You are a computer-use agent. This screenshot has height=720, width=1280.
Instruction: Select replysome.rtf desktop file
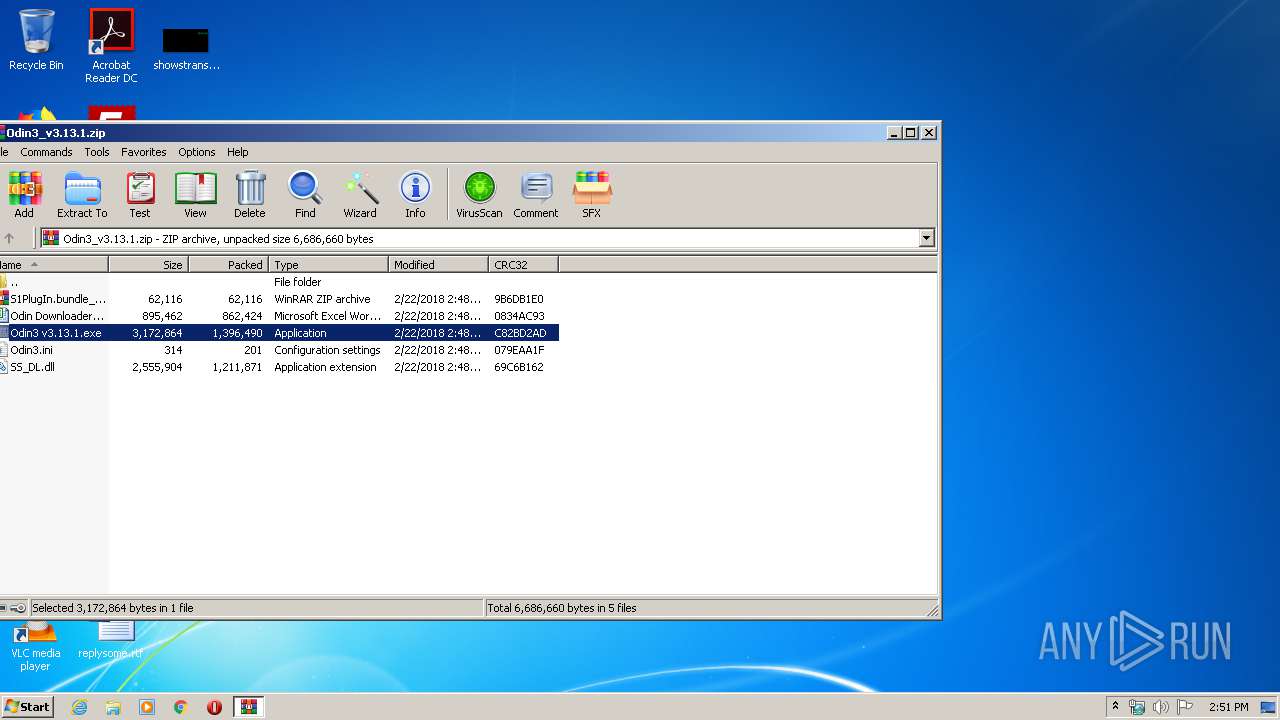click(111, 640)
